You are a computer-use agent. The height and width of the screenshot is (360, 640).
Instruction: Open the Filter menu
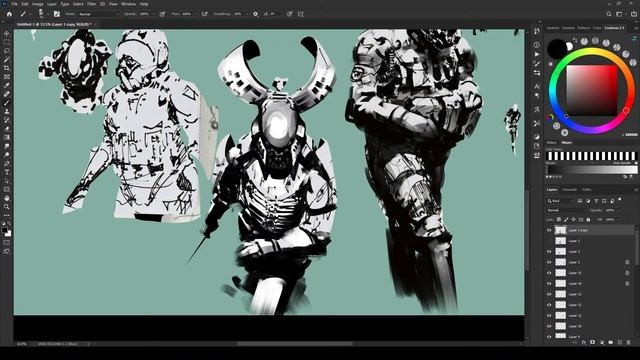(91, 4)
